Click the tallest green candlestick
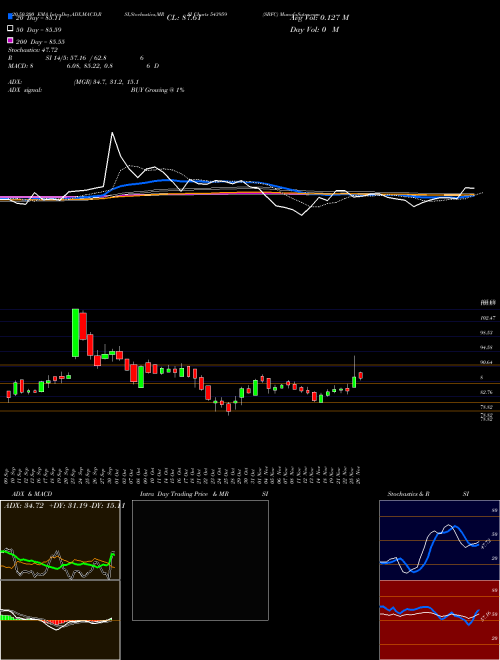This screenshot has height=660, width=500. 75,333
